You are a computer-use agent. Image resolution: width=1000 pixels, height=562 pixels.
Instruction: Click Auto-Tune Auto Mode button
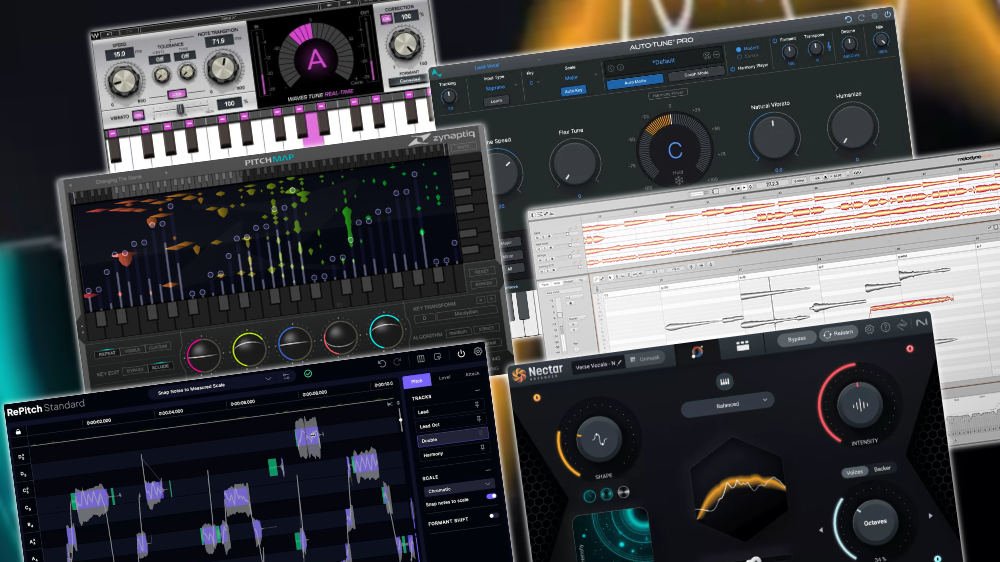[x=636, y=82]
